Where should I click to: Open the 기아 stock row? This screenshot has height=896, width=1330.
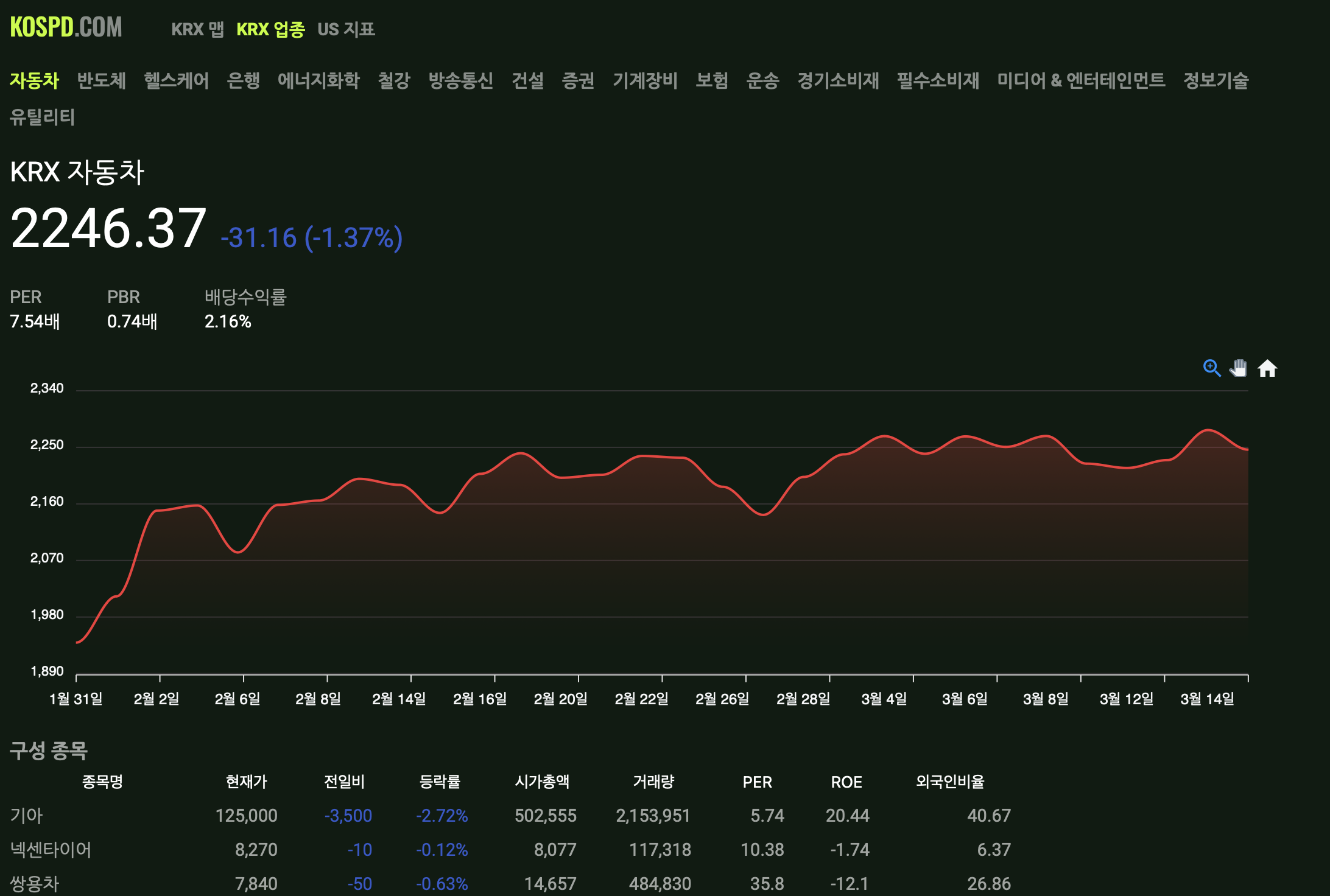[x=510, y=816]
